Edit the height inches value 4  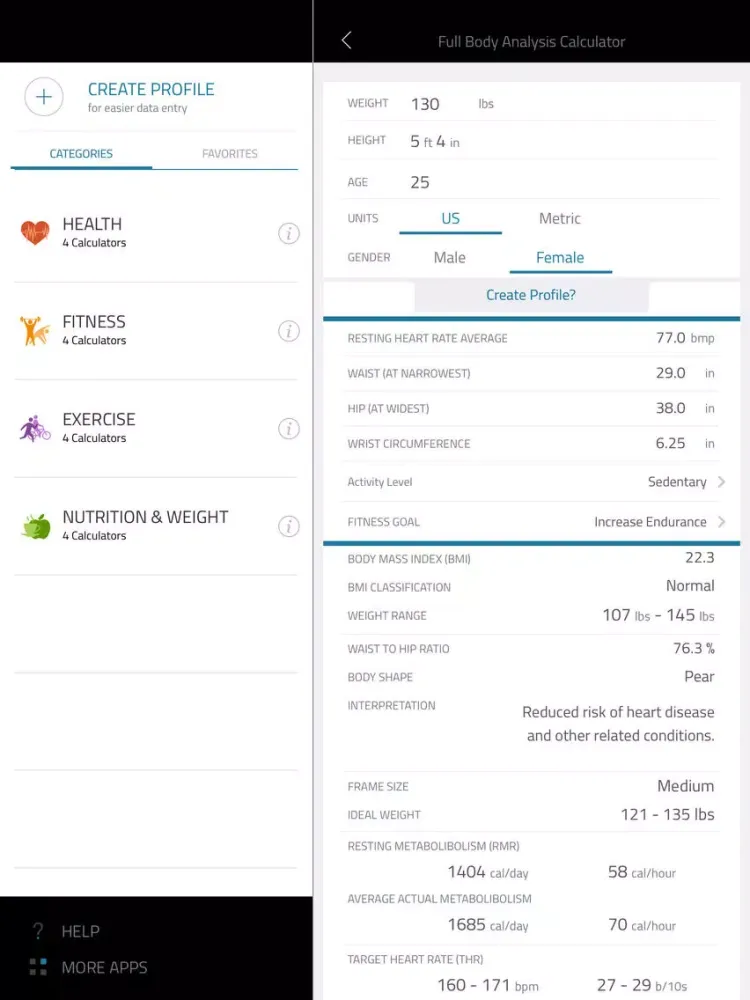(441, 141)
